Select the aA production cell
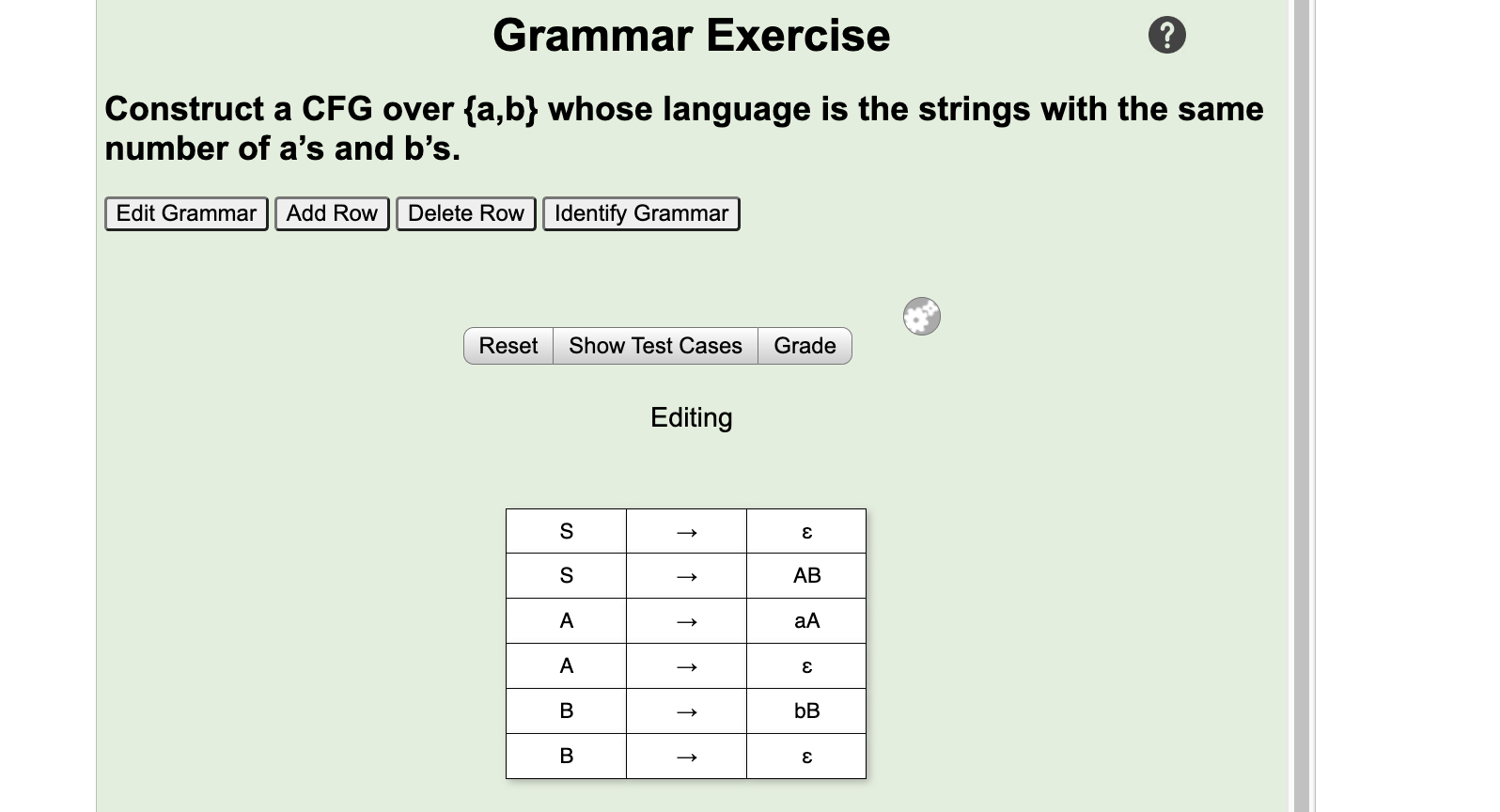 click(x=805, y=620)
